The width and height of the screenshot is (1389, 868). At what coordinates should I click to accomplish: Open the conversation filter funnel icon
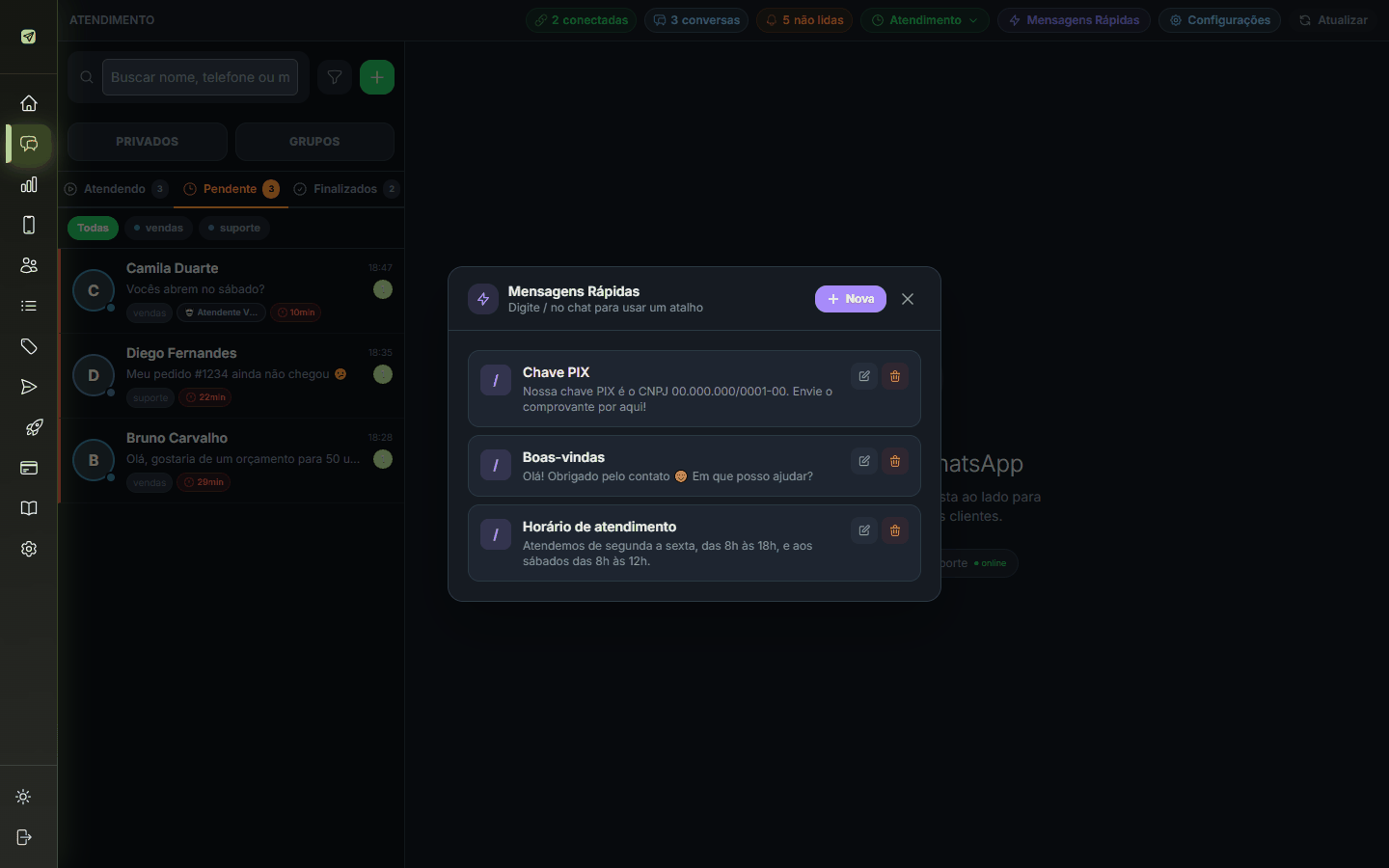(x=335, y=77)
